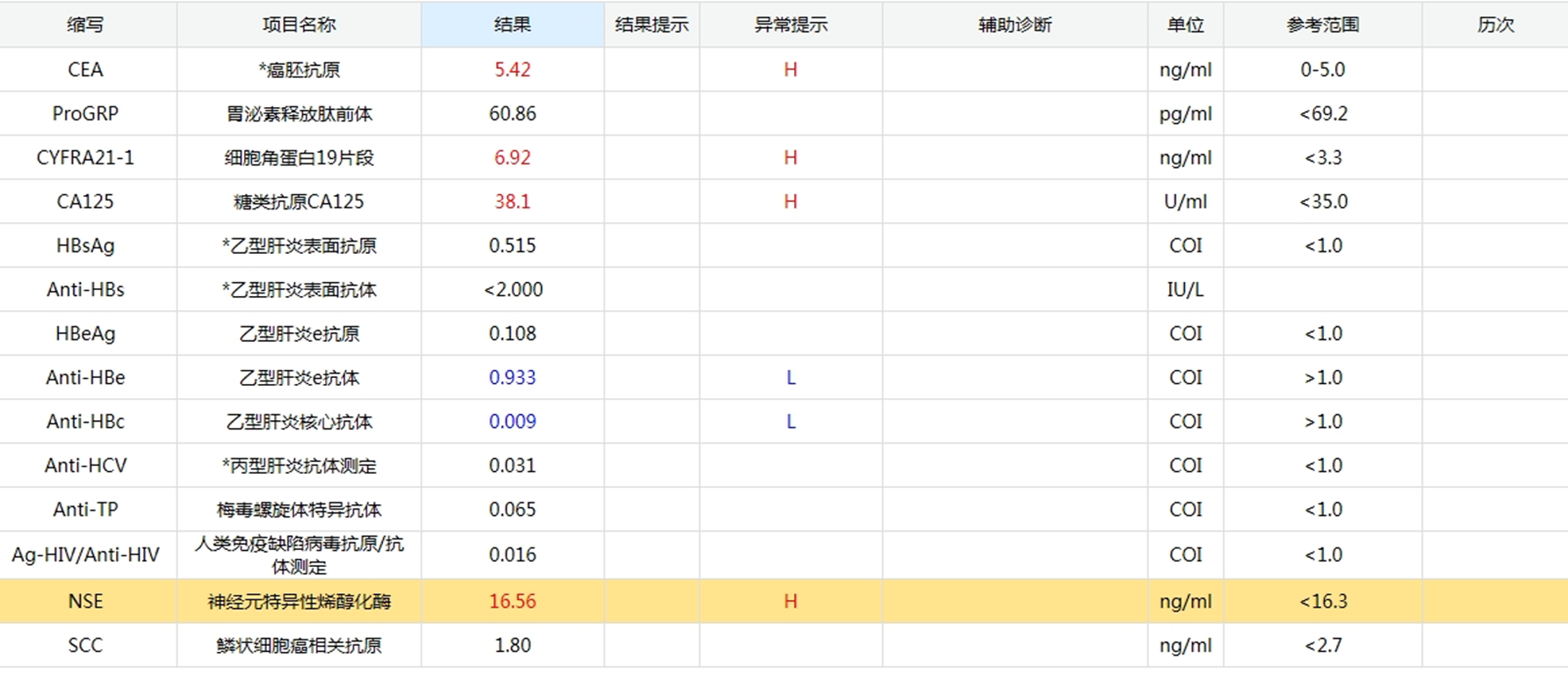Screen dimensions: 1568x674
Task: Click the HBsAg item name cell
Action: (x=299, y=245)
